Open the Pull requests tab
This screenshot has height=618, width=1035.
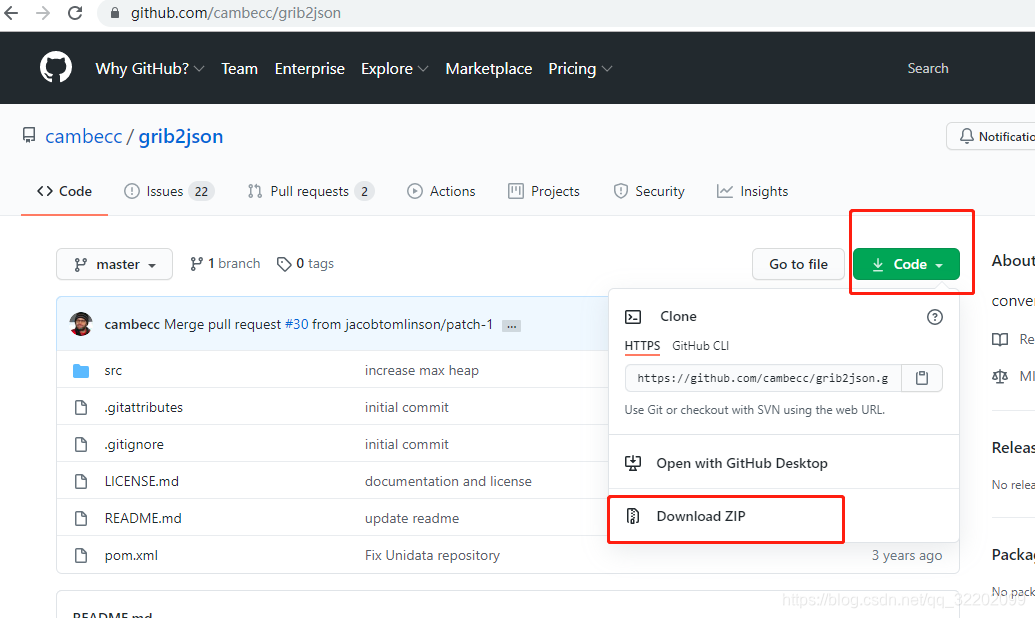(311, 191)
